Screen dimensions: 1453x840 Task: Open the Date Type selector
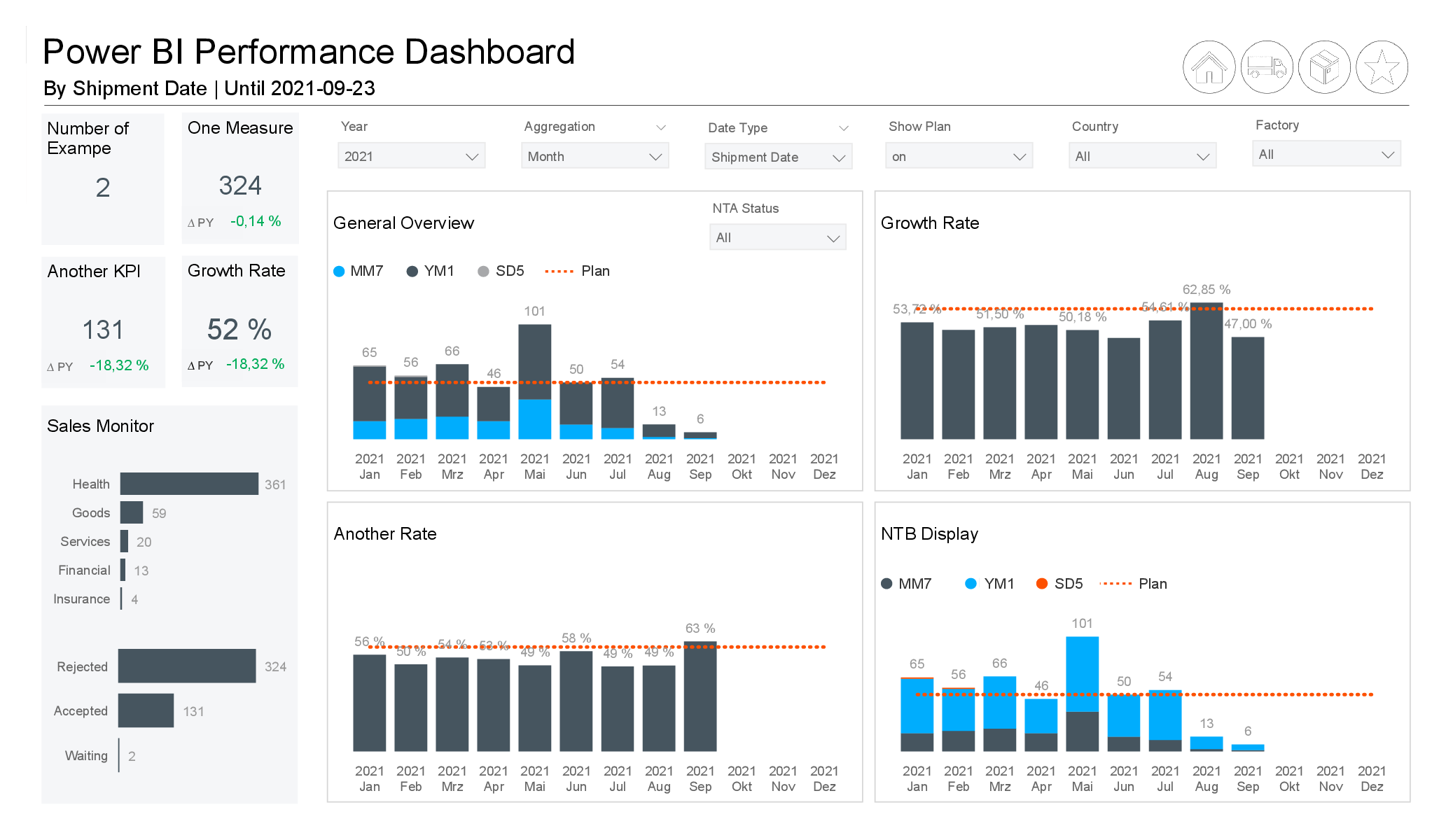[x=778, y=157]
